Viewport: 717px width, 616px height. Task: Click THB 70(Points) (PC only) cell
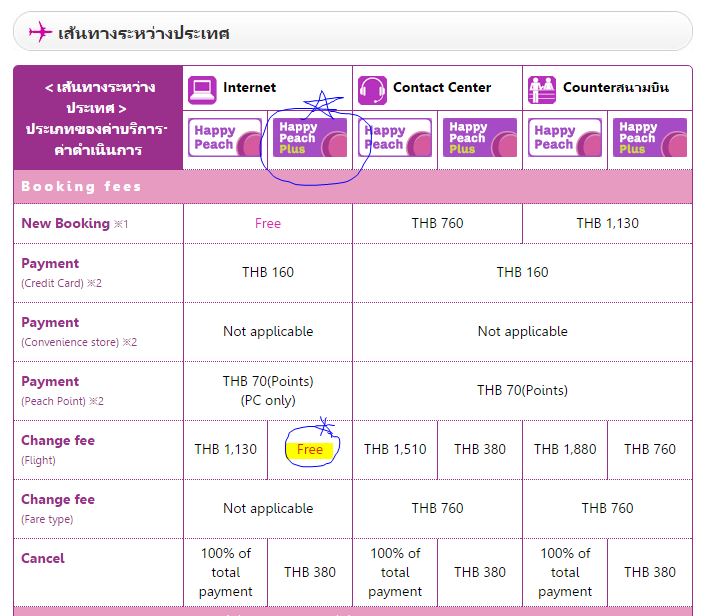point(268,391)
